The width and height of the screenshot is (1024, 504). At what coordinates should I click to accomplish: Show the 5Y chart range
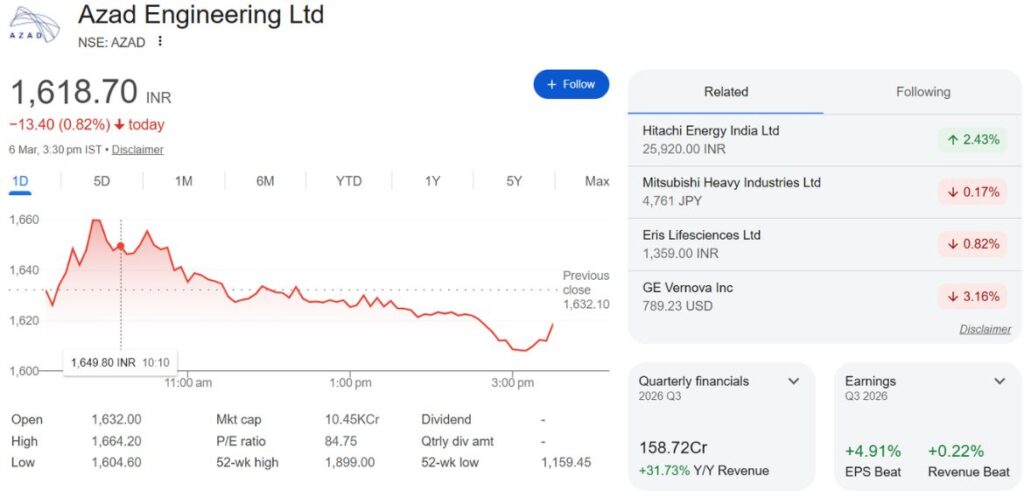(x=514, y=181)
